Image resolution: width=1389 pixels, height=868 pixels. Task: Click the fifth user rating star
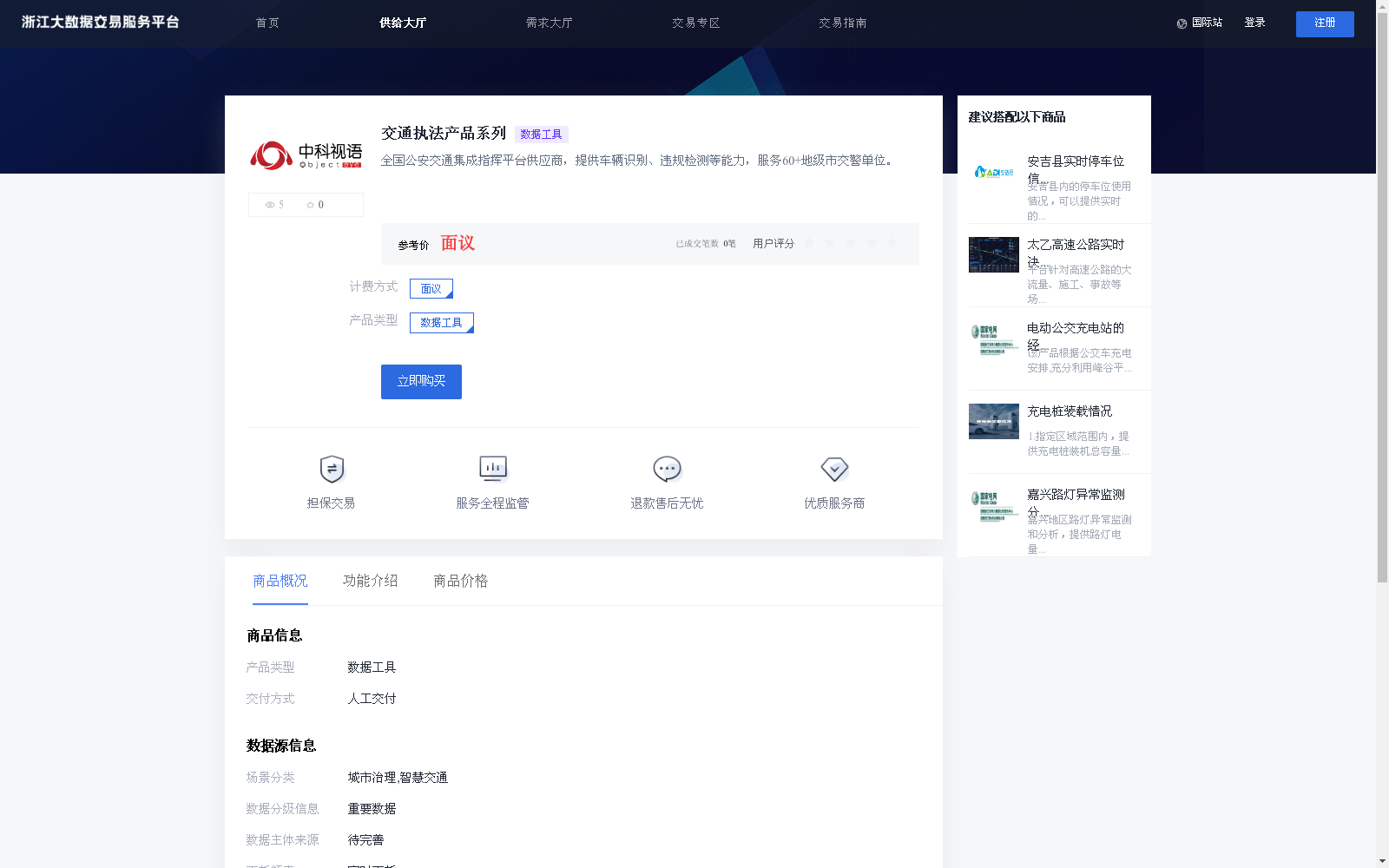(892, 243)
